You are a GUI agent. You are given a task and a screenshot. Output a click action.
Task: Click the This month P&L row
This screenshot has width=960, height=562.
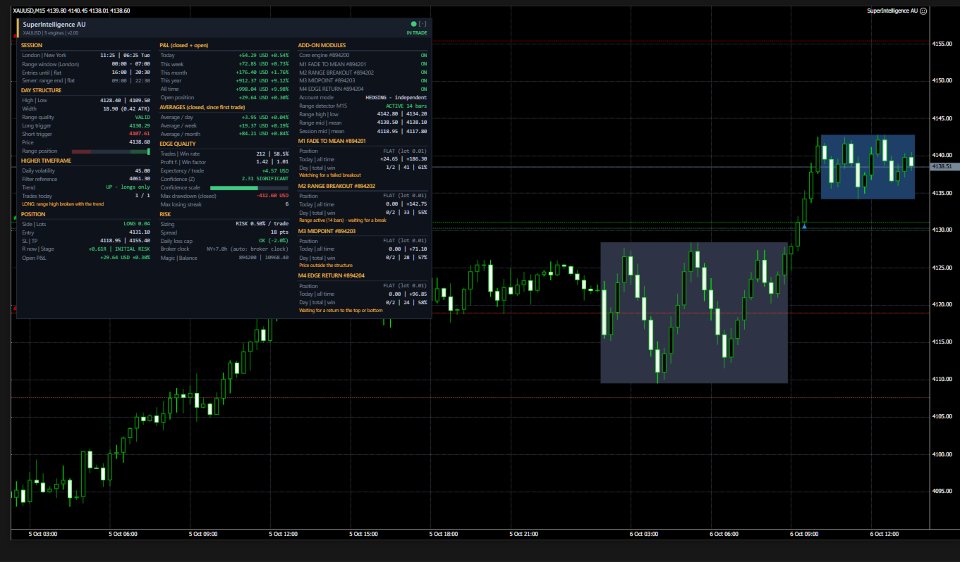(224, 72)
